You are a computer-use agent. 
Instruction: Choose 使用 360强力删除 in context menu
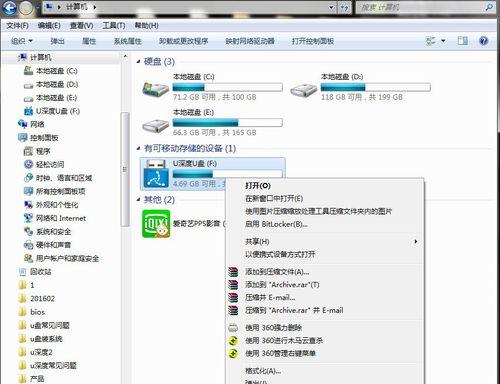[273, 328]
